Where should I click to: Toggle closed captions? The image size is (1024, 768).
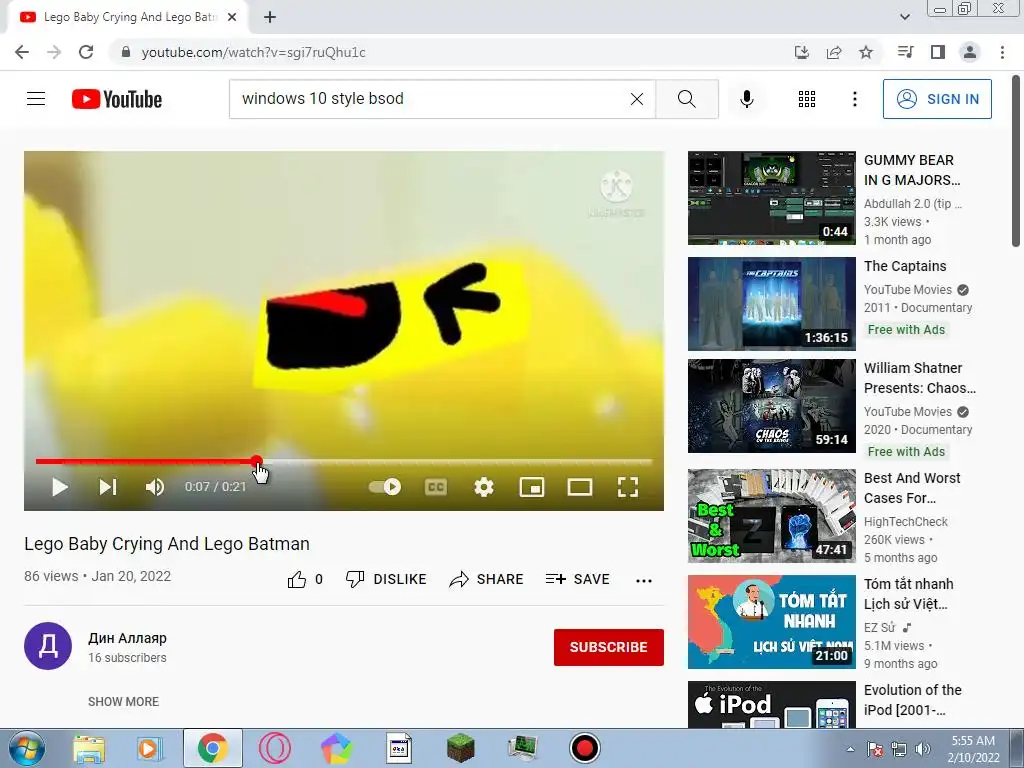point(436,487)
